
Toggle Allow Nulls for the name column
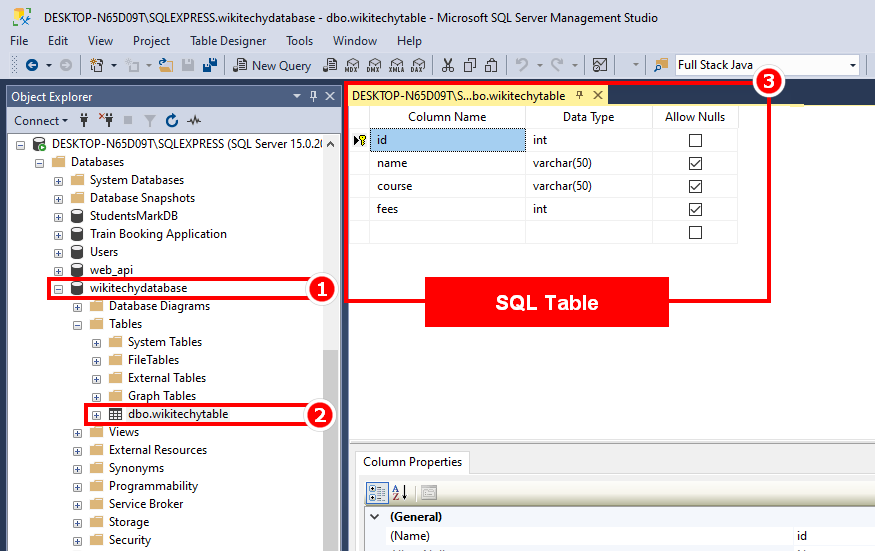click(696, 163)
